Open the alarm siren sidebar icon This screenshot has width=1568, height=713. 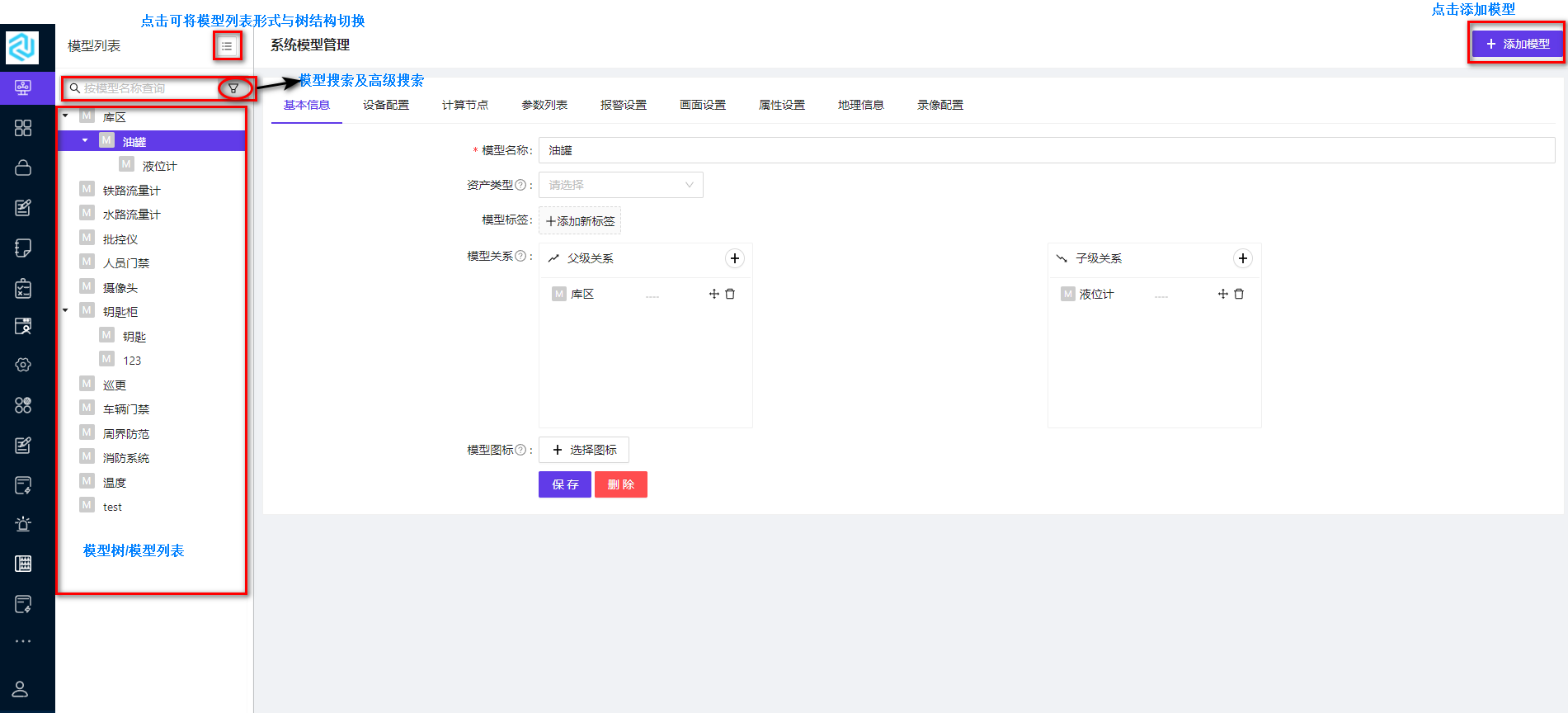tap(23, 524)
